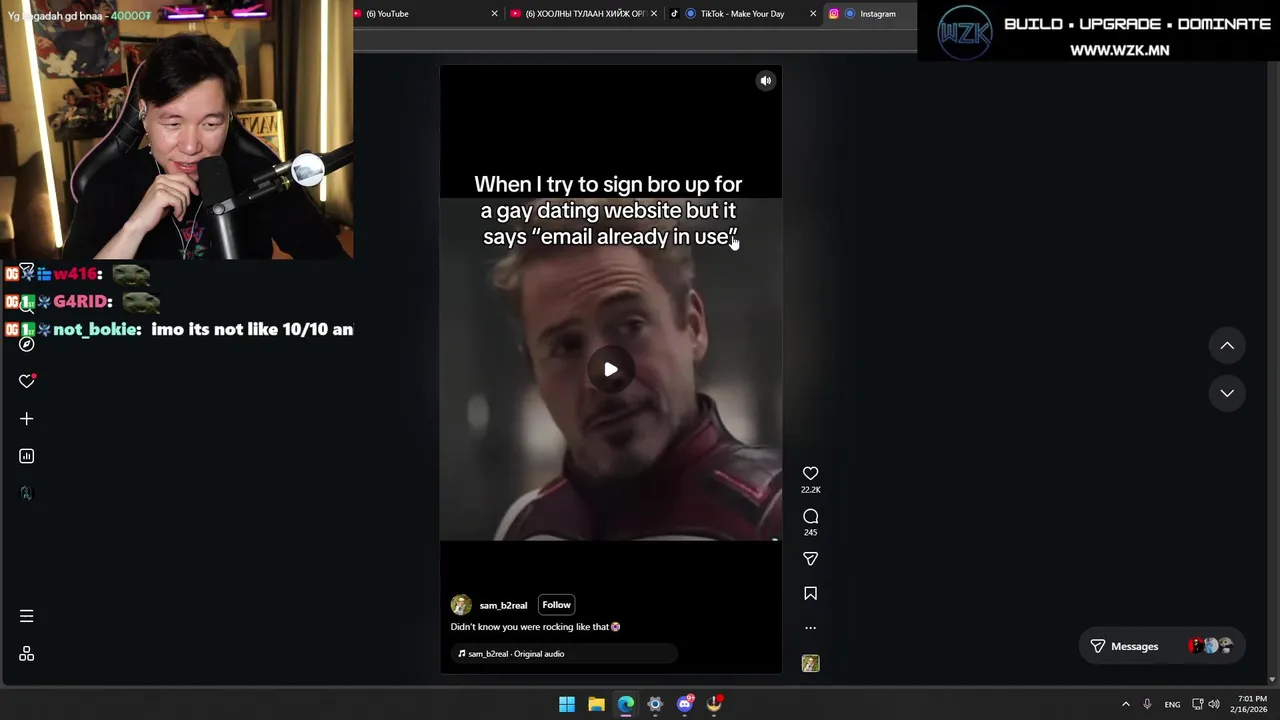1280x720 pixels.
Task: Open the volume speaker tray icon
Action: [1214, 704]
